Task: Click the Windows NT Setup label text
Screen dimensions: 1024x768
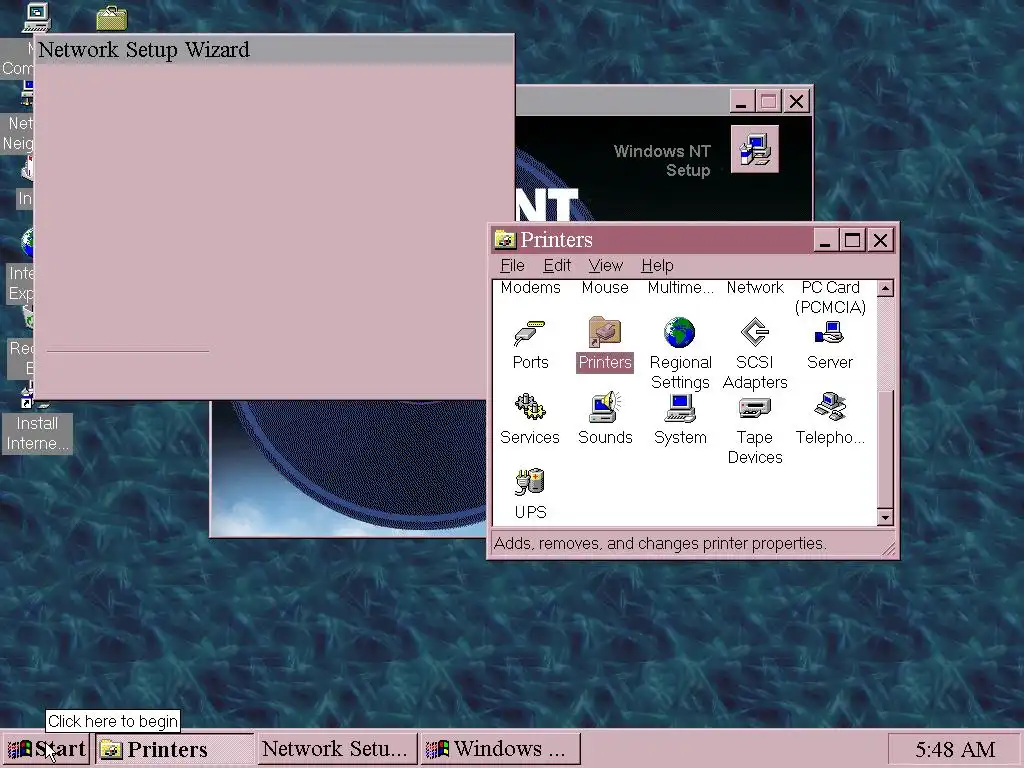Action: click(662, 161)
